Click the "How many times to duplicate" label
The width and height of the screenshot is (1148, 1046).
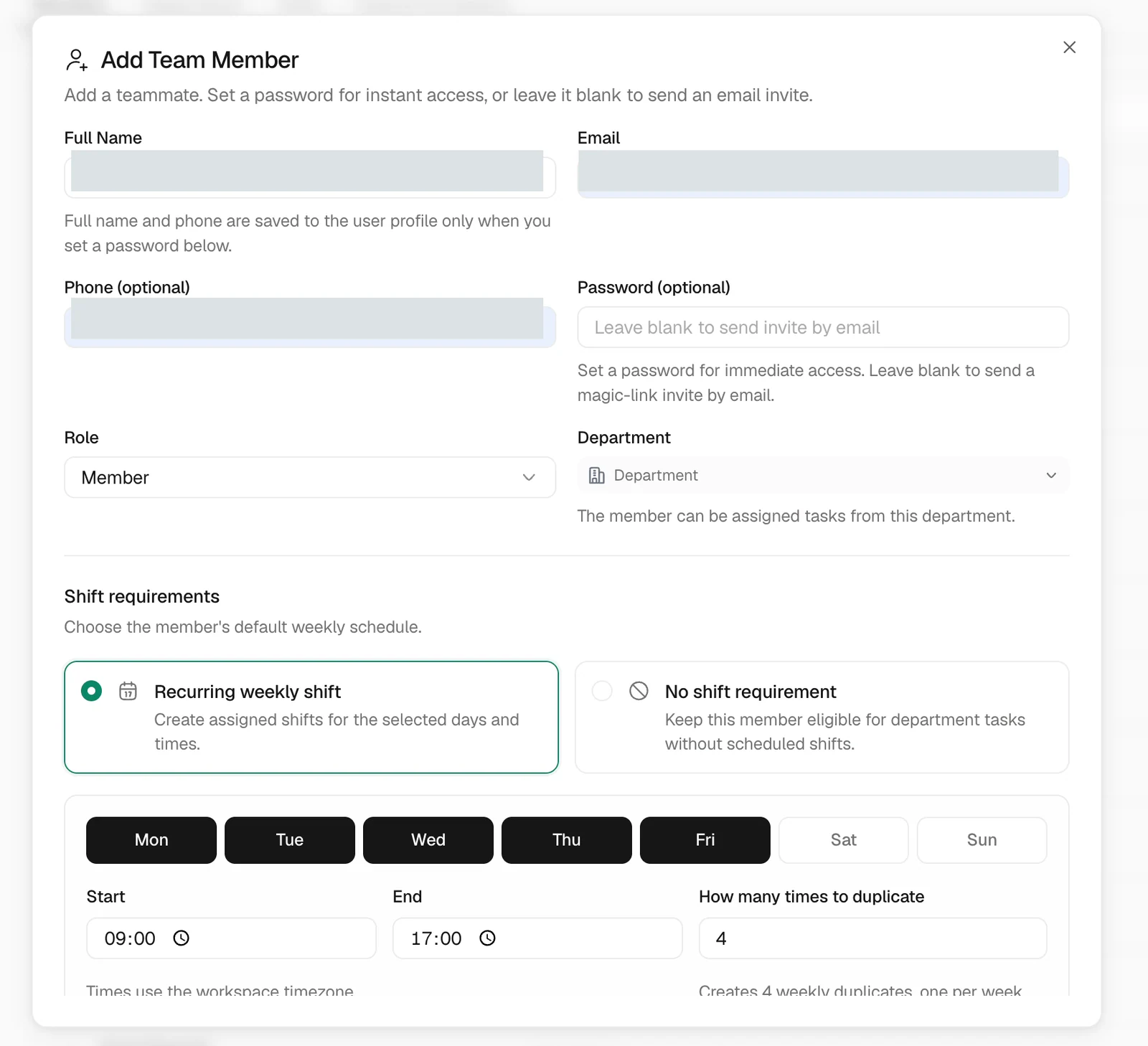click(x=811, y=897)
